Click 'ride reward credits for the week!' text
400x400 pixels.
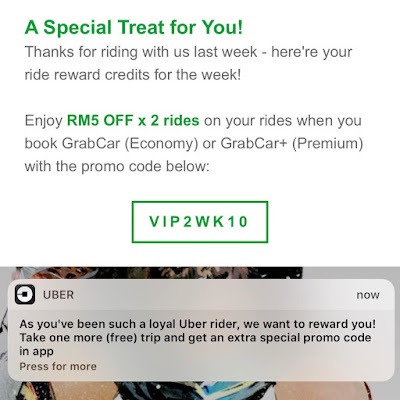[133, 75]
